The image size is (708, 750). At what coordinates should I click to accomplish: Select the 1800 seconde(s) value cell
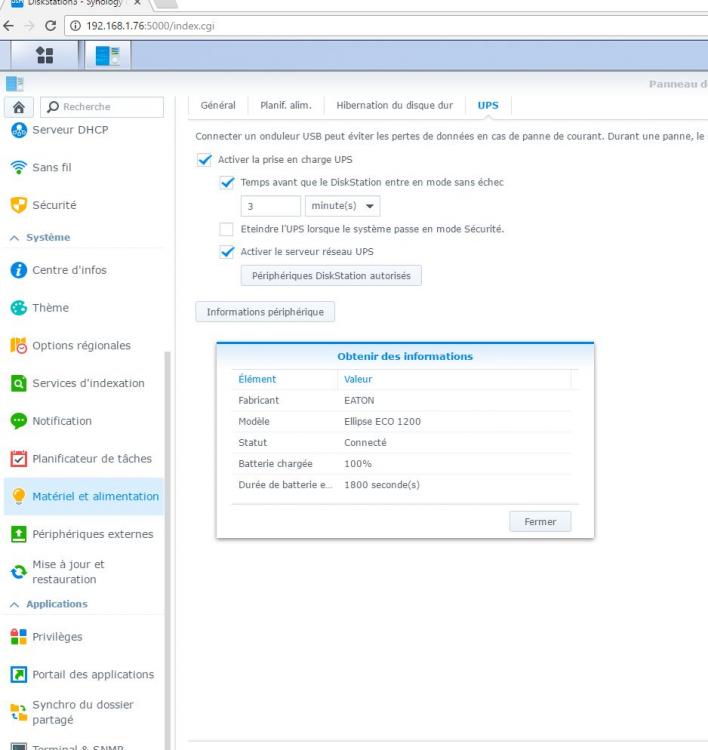382,485
